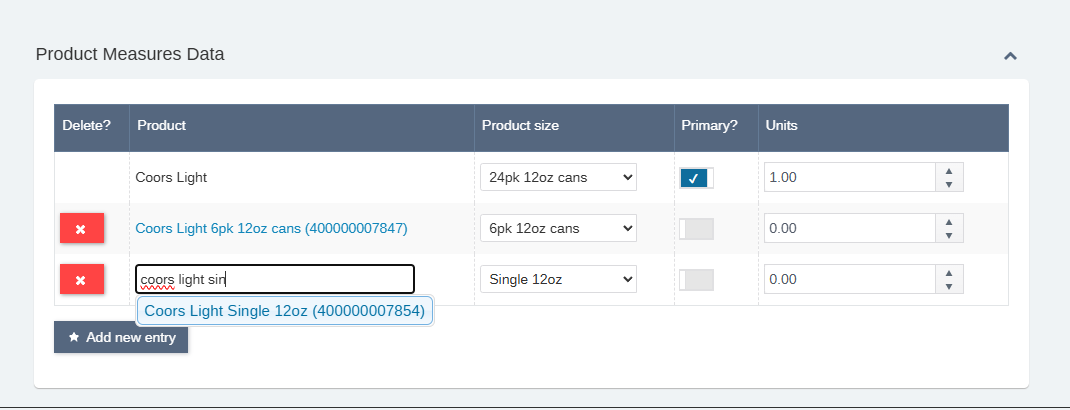Increase units for the Single 12oz row
Image resolution: width=1070 pixels, height=410 pixels.
949,272
